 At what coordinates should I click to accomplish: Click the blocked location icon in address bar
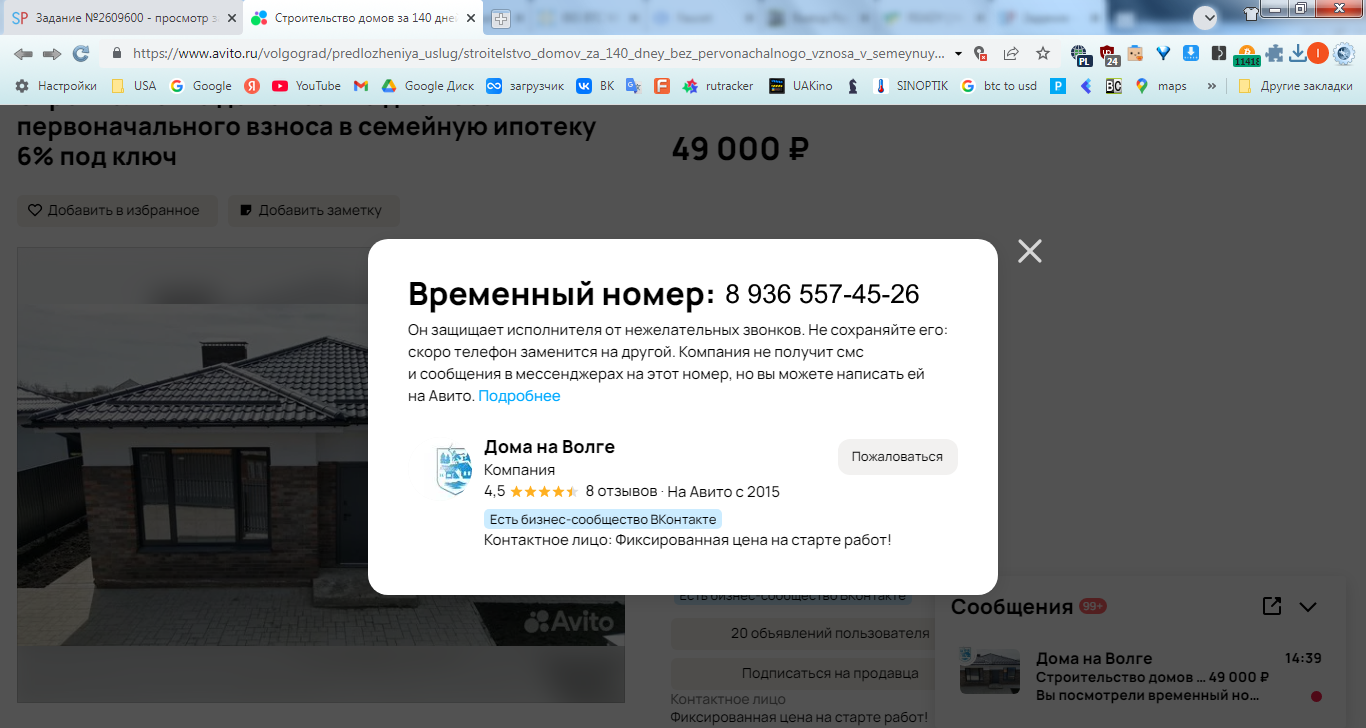pos(981,54)
